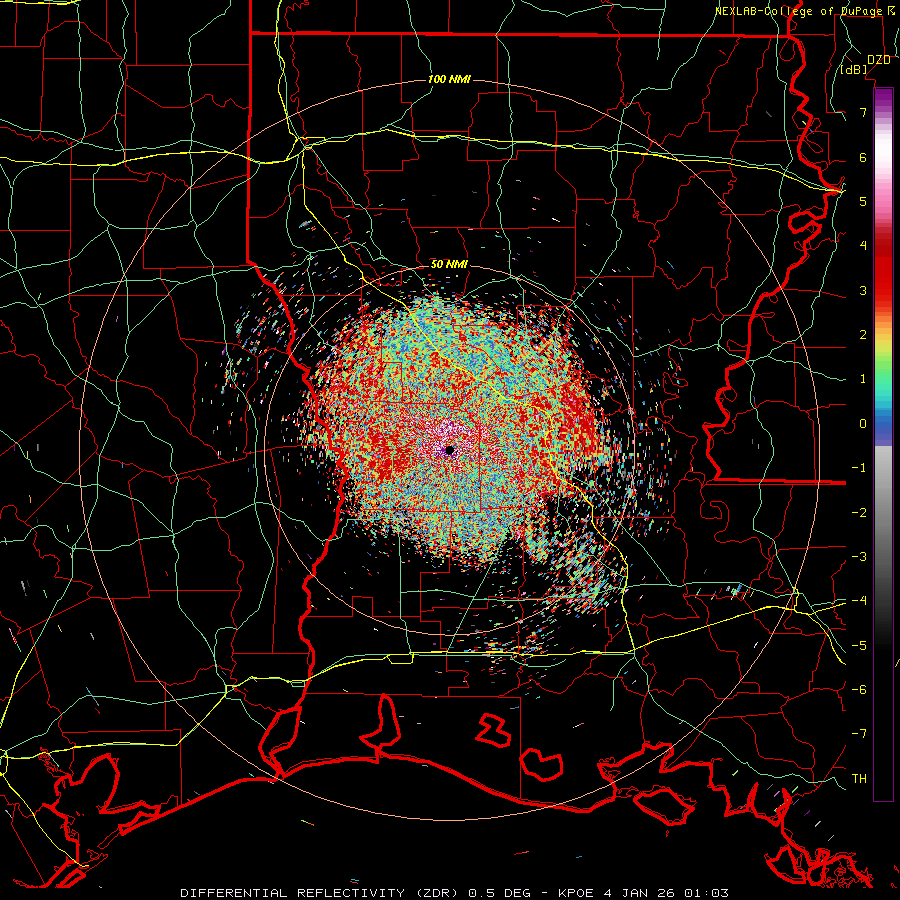Click the black radar site dot at center

(x=450, y=451)
